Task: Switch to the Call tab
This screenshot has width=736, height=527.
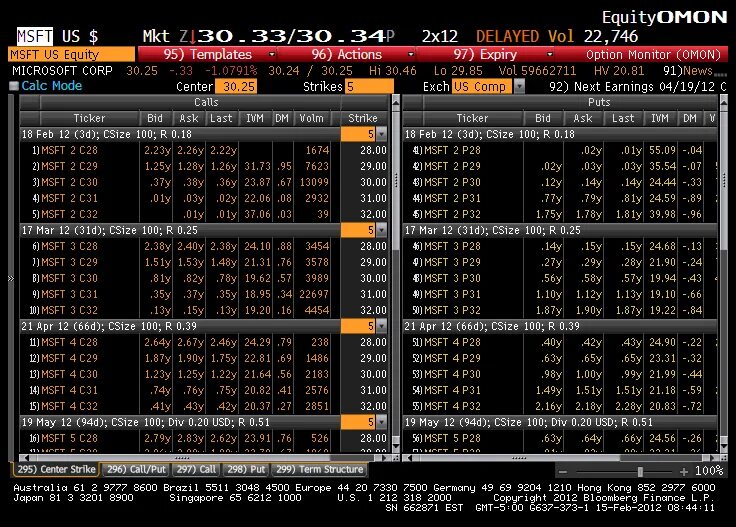Action: coord(196,469)
